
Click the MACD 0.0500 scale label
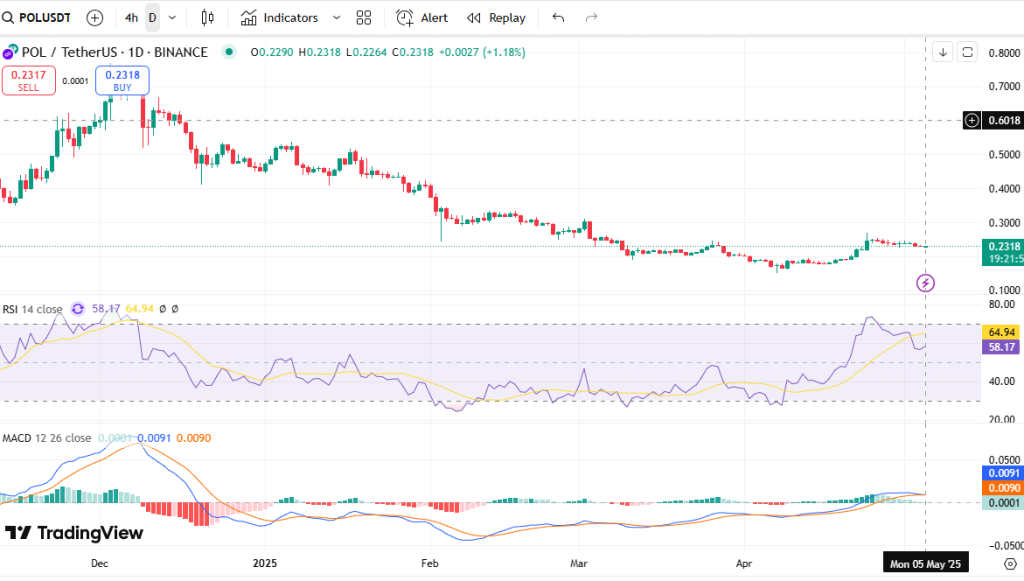[x=1004, y=460]
